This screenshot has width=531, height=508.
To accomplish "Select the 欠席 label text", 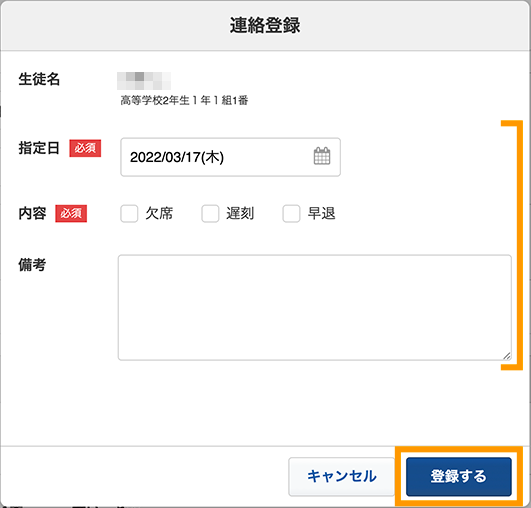I will [x=159, y=213].
